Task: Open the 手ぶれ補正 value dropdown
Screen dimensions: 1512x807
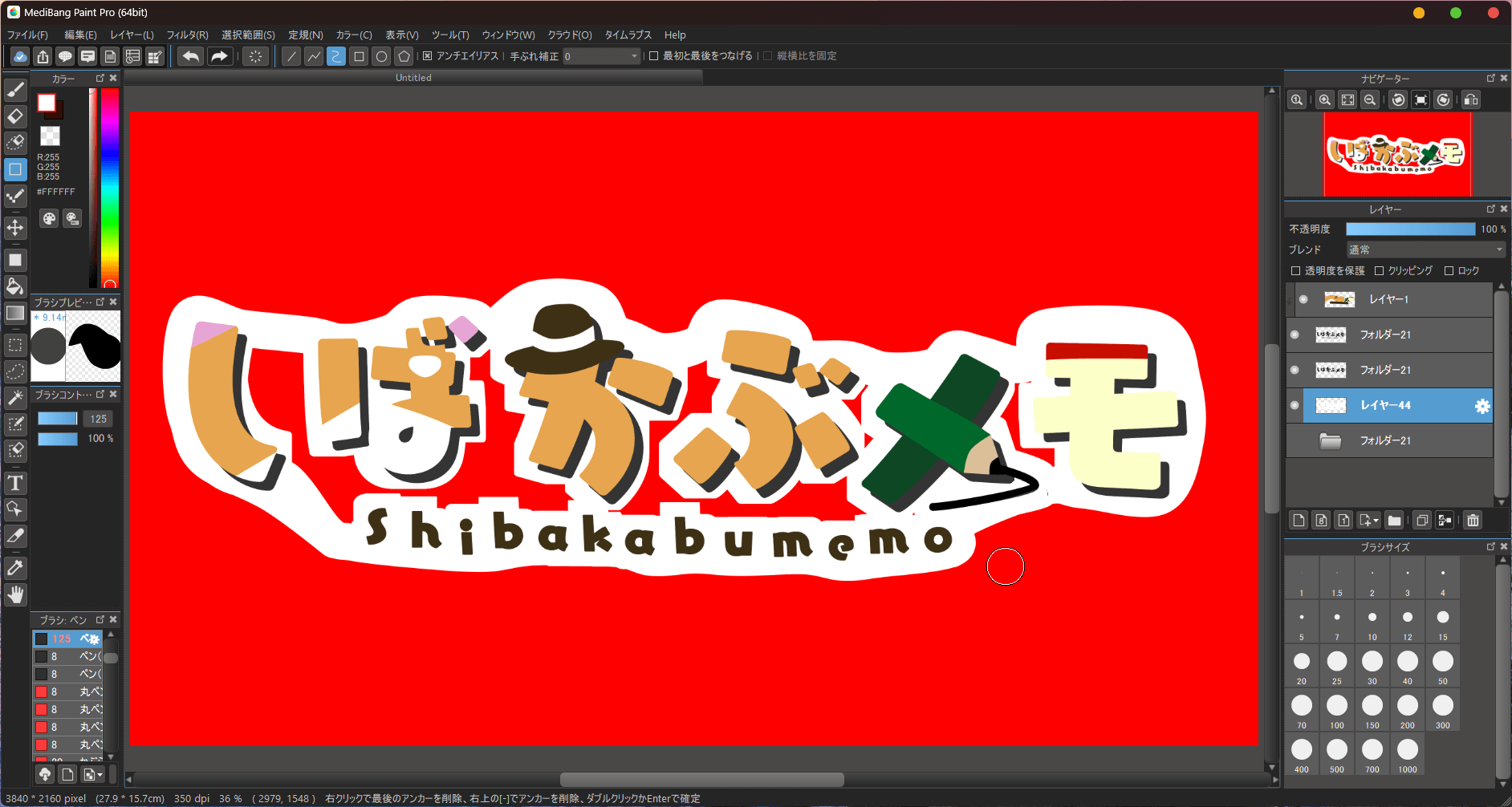Action: point(634,55)
